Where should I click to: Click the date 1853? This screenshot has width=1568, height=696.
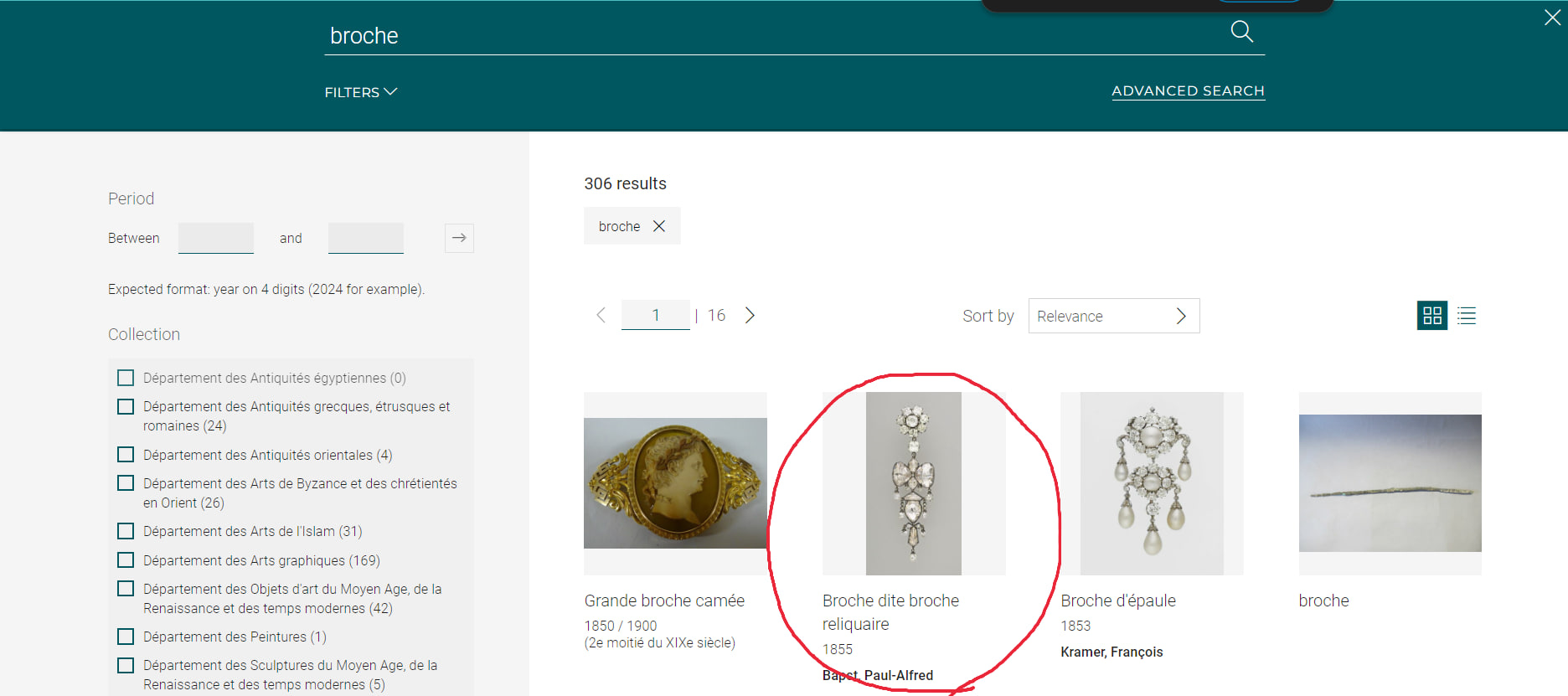(x=1075, y=626)
